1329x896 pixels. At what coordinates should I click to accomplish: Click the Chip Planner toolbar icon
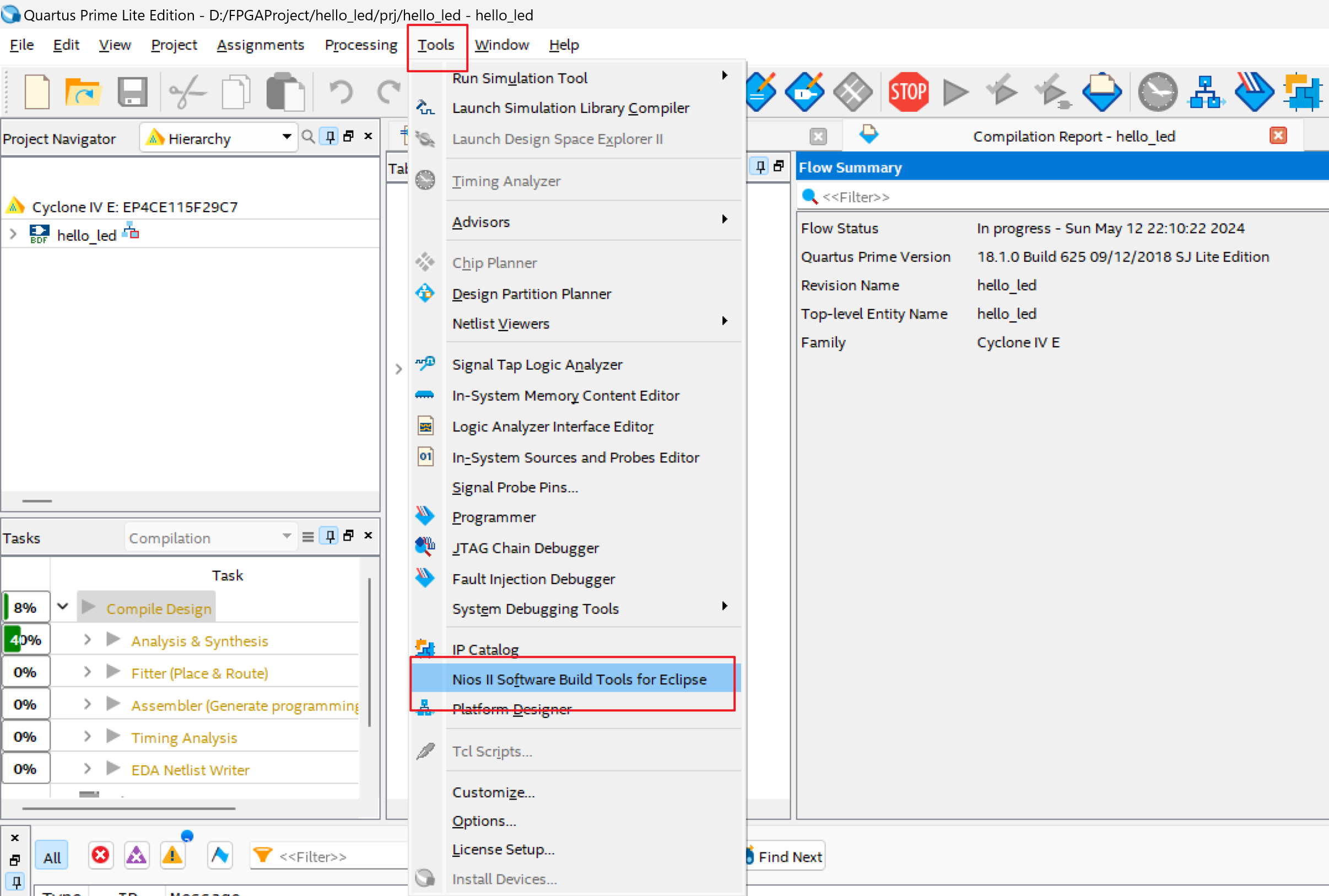[852, 91]
